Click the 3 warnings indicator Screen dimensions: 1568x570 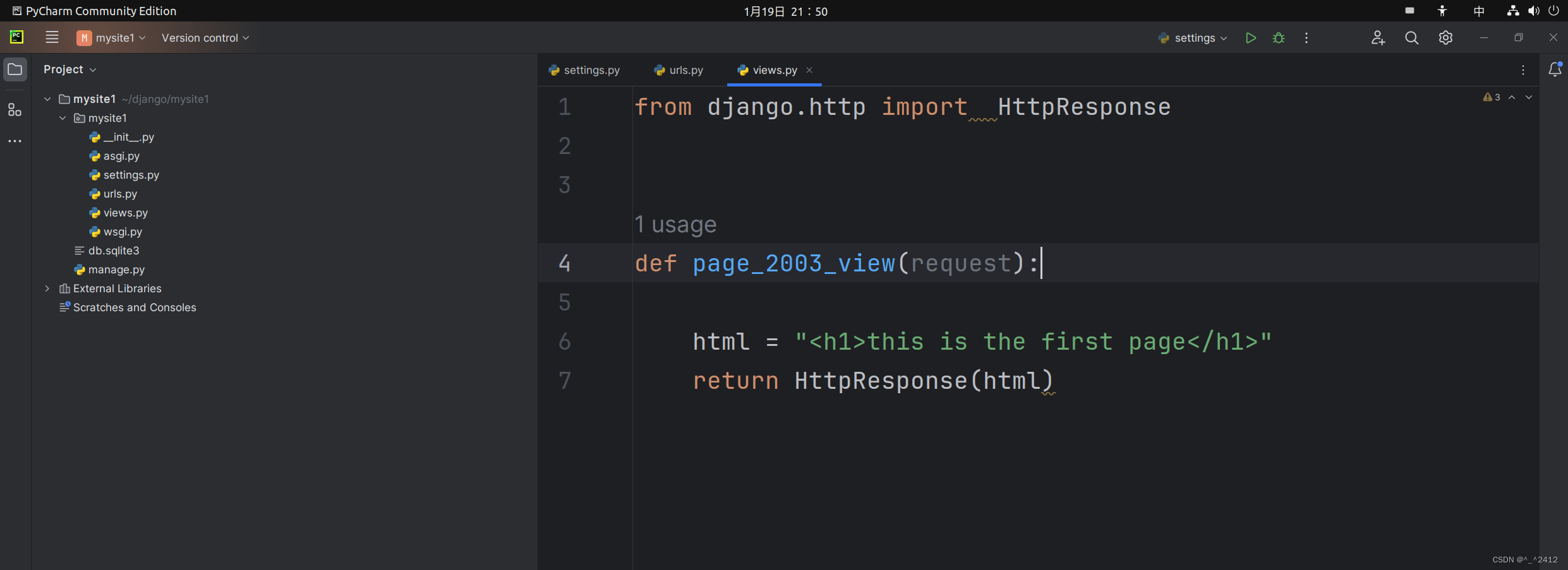[x=1492, y=97]
